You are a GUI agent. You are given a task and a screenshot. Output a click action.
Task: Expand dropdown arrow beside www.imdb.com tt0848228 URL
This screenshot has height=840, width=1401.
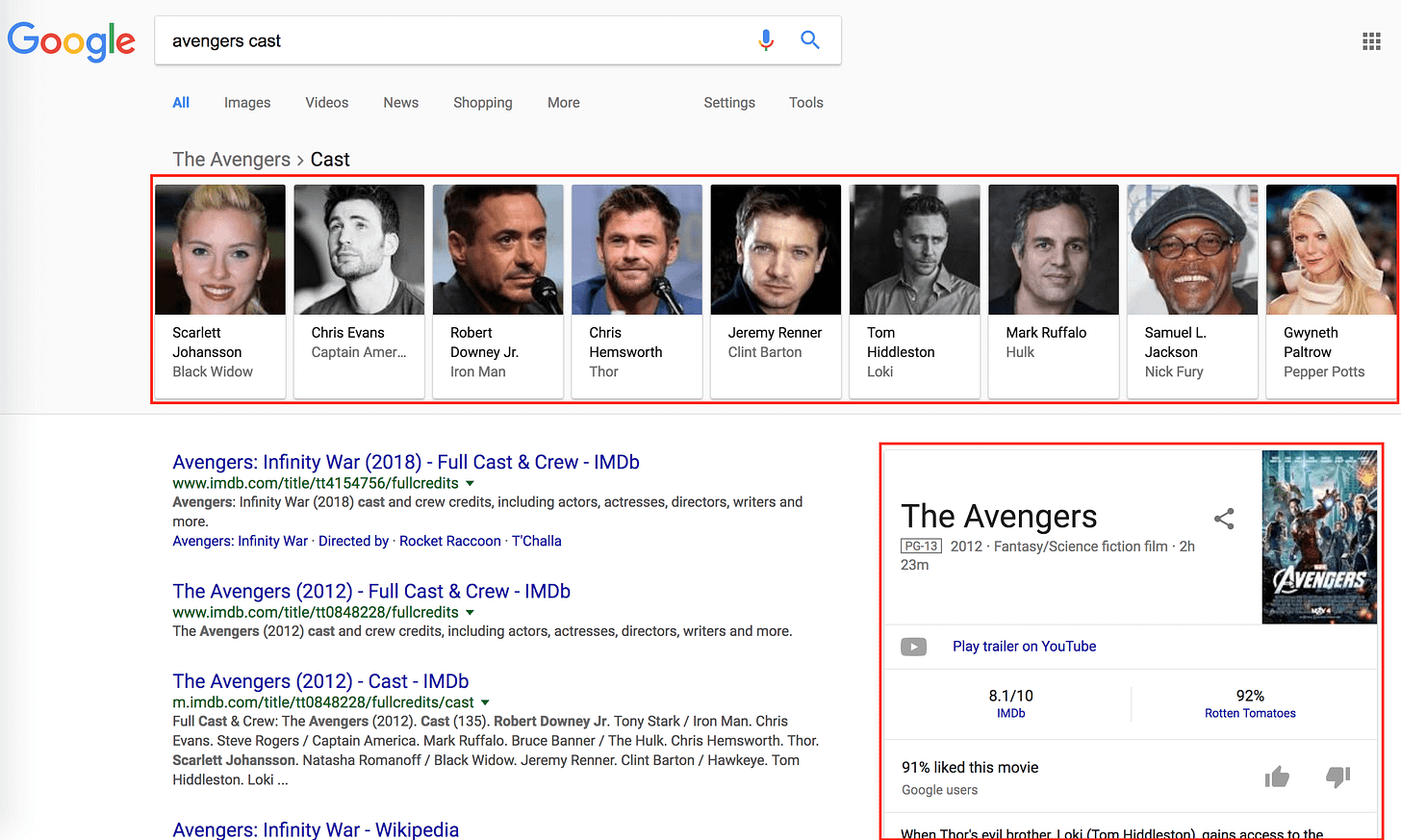(470, 612)
